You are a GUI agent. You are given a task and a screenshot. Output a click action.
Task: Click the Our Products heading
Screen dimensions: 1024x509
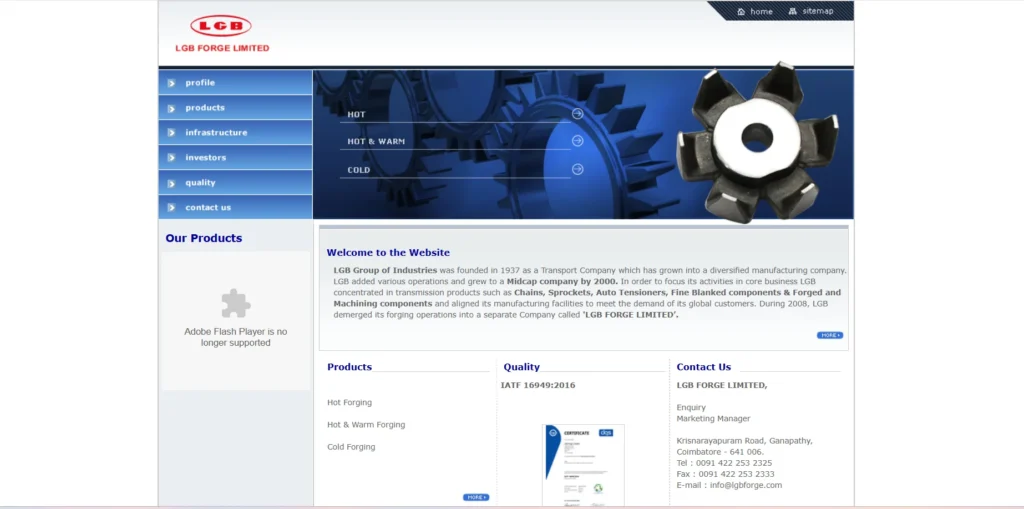coord(204,238)
